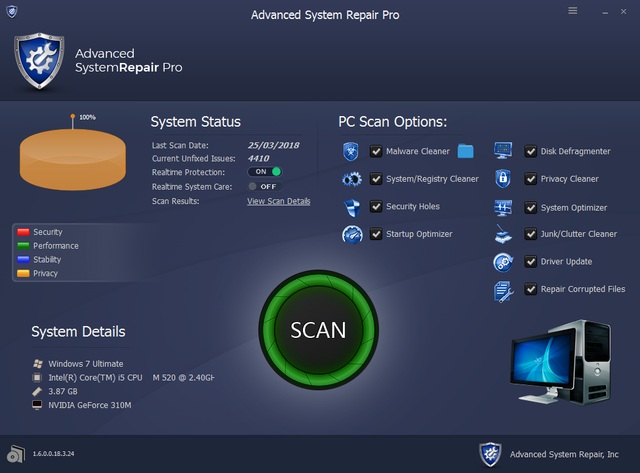Click the Repair Corrupted Files document icon
Image resolution: width=640 pixels, height=473 pixels.
[x=503, y=290]
